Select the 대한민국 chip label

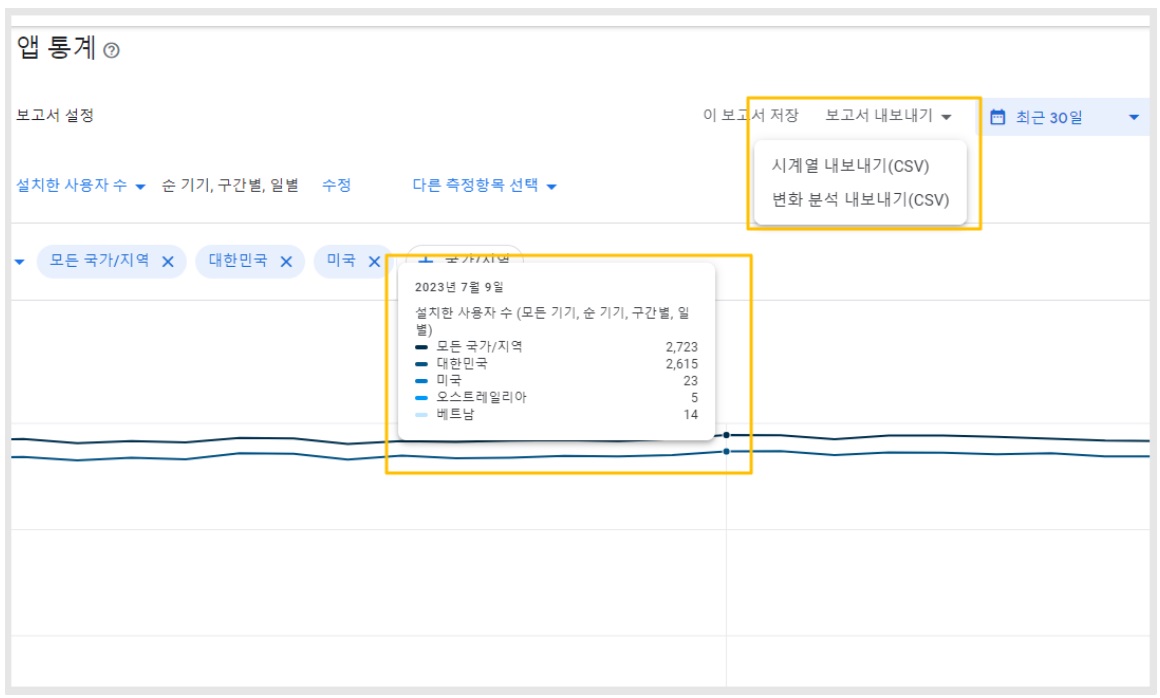(x=237, y=260)
